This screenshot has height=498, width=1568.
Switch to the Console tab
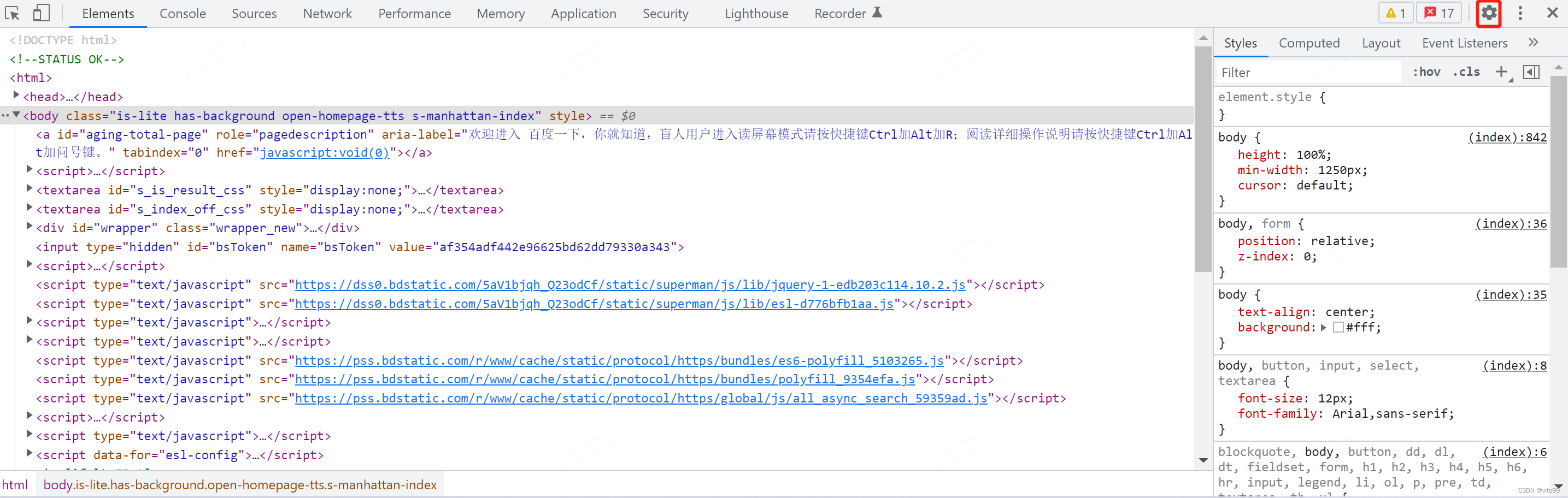tap(183, 13)
